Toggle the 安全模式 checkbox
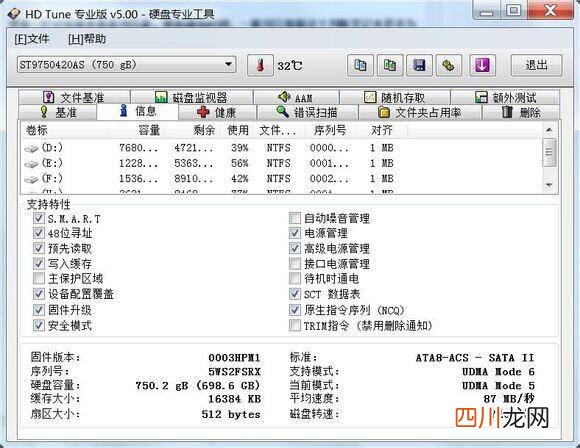Image resolution: width=580 pixels, height=448 pixels. tap(39, 325)
